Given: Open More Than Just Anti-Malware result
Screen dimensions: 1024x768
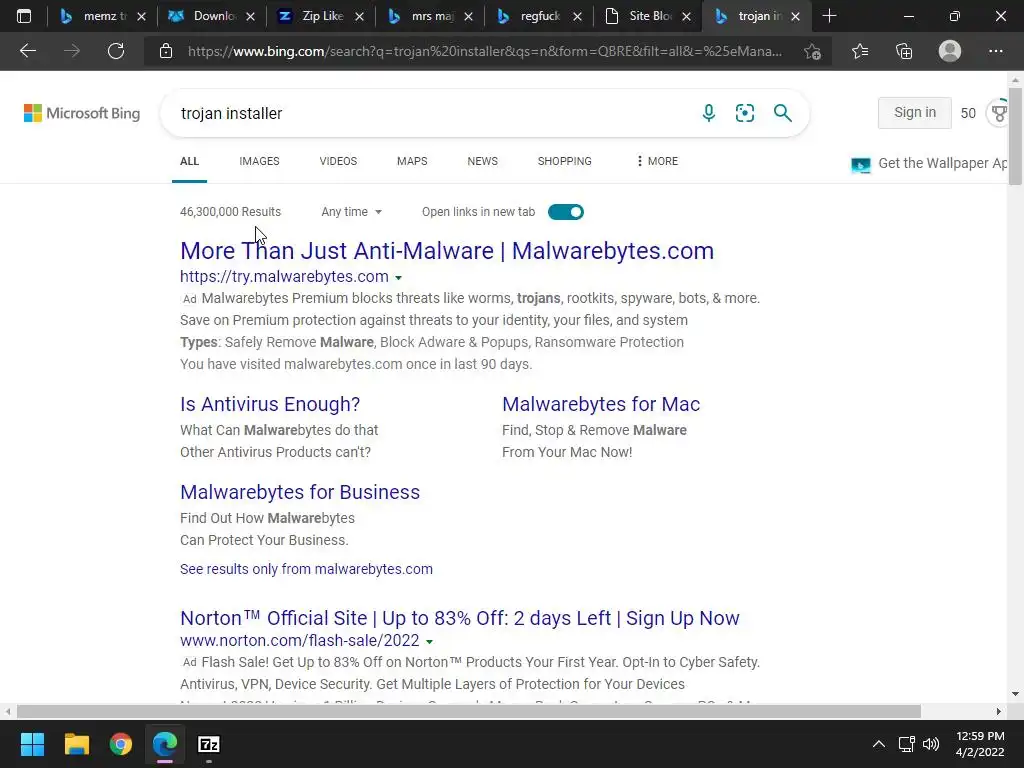Looking at the screenshot, I should pyautogui.click(x=447, y=251).
